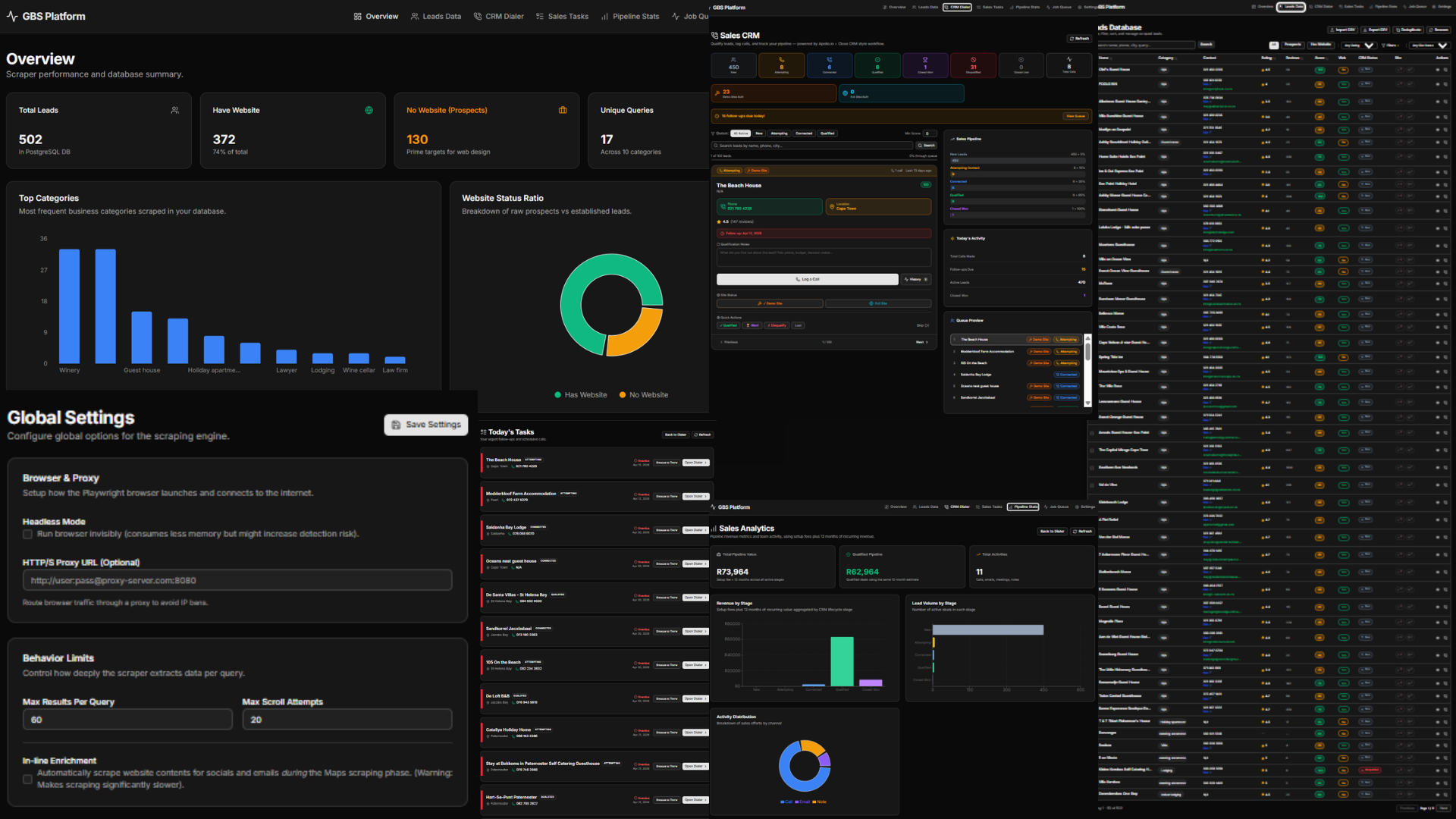Click the copy icon in first Leads Database row
This screenshot has width=1456, height=819.
1445,70
